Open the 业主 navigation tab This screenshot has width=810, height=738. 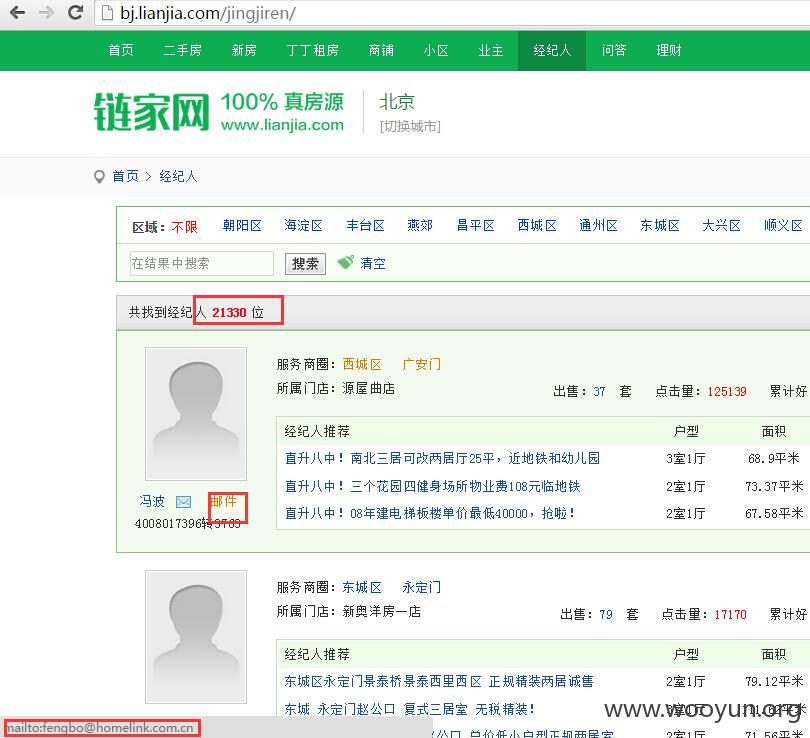[491, 50]
